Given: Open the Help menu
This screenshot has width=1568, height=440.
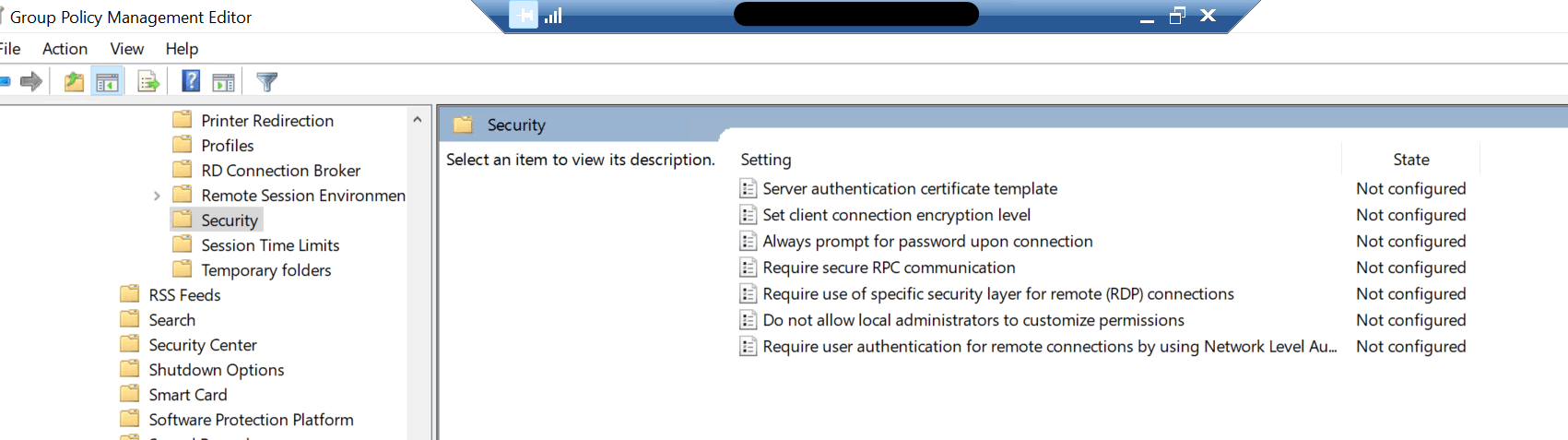Looking at the screenshot, I should [x=182, y=49].
